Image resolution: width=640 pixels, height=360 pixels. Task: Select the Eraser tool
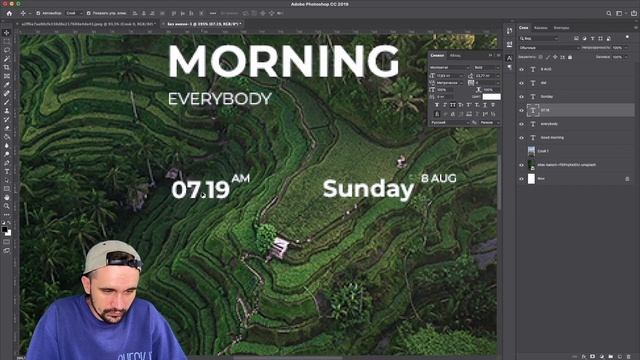pos(7,128)
